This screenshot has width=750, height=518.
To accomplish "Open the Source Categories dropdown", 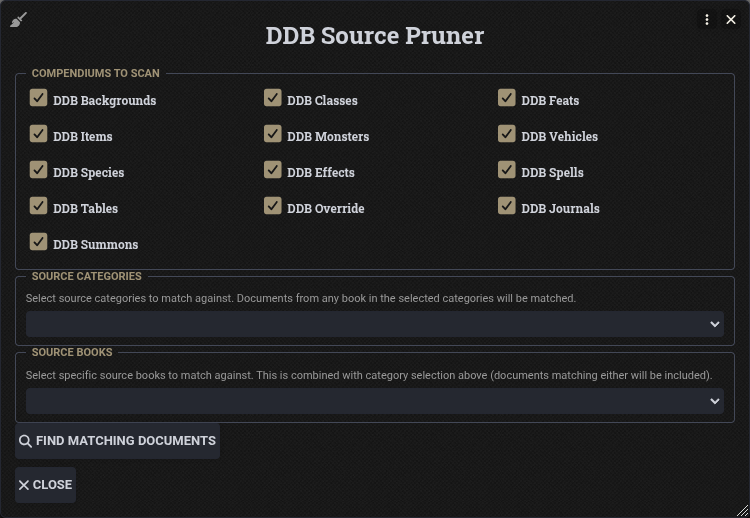I will (375, 324).
